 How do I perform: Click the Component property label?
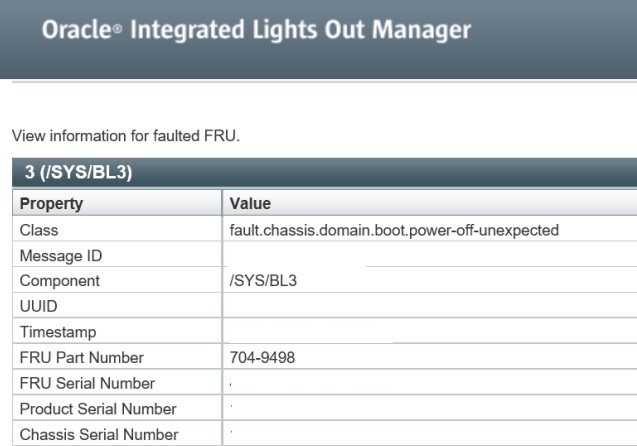[x=60, y=281]
